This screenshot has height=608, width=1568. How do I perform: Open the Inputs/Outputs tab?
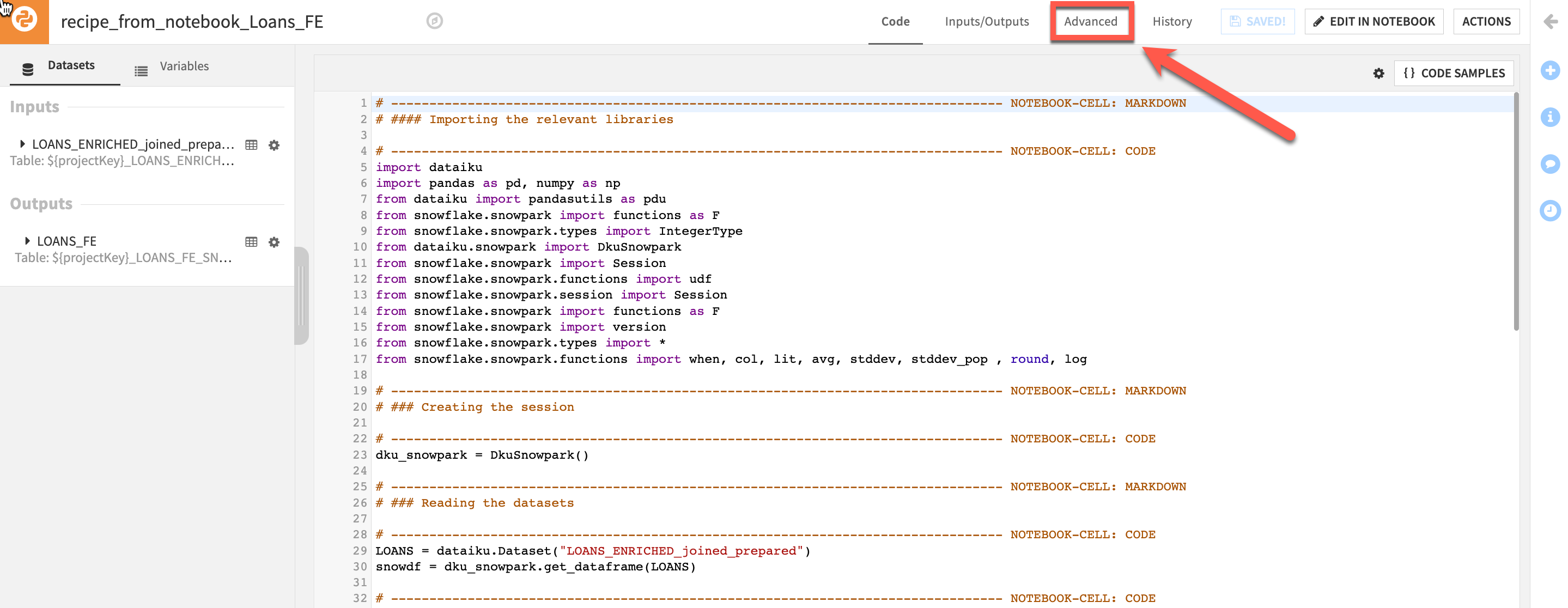pyautogui.click(x=986, y=21)
